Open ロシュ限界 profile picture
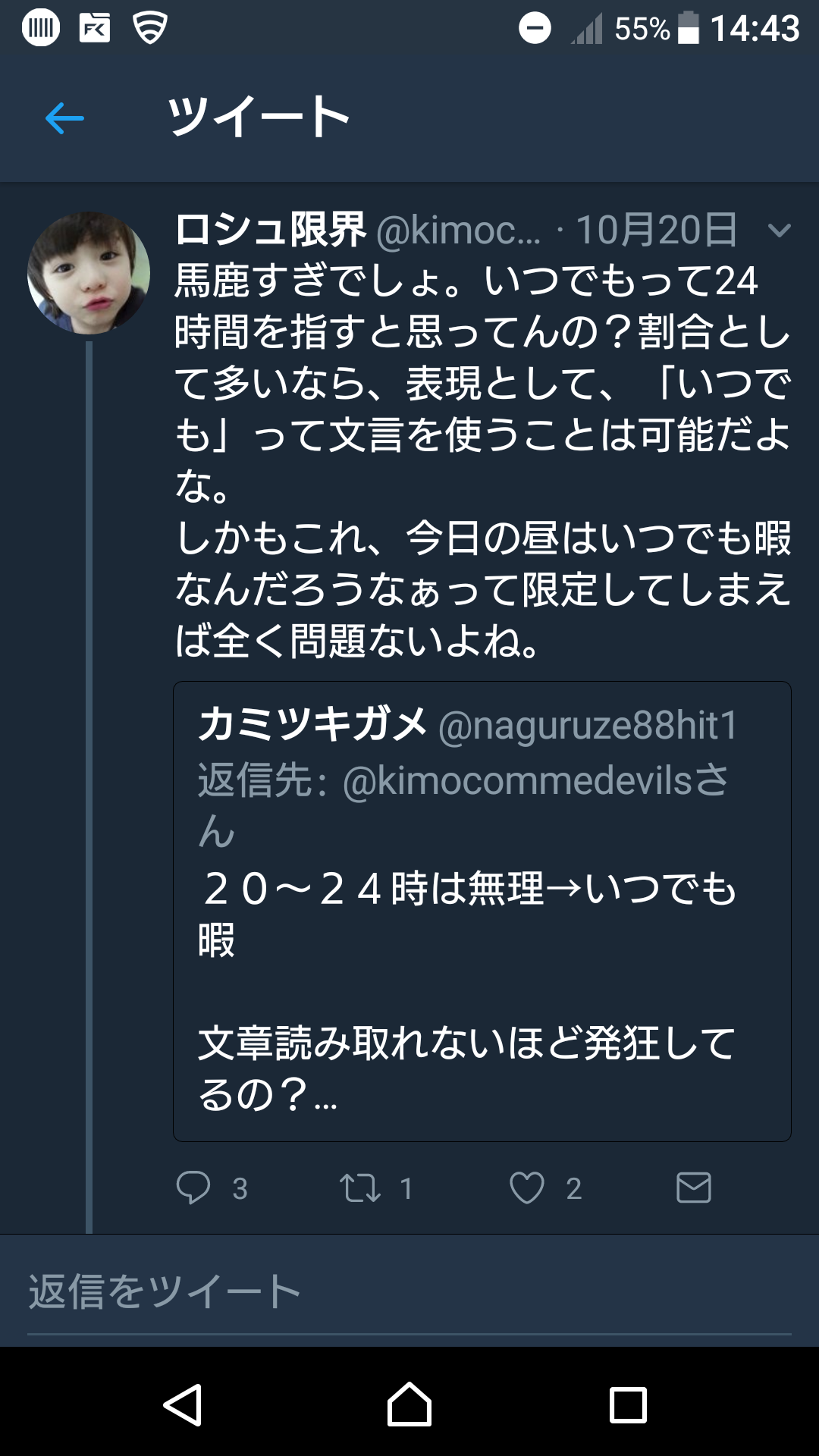 (89, 273)
